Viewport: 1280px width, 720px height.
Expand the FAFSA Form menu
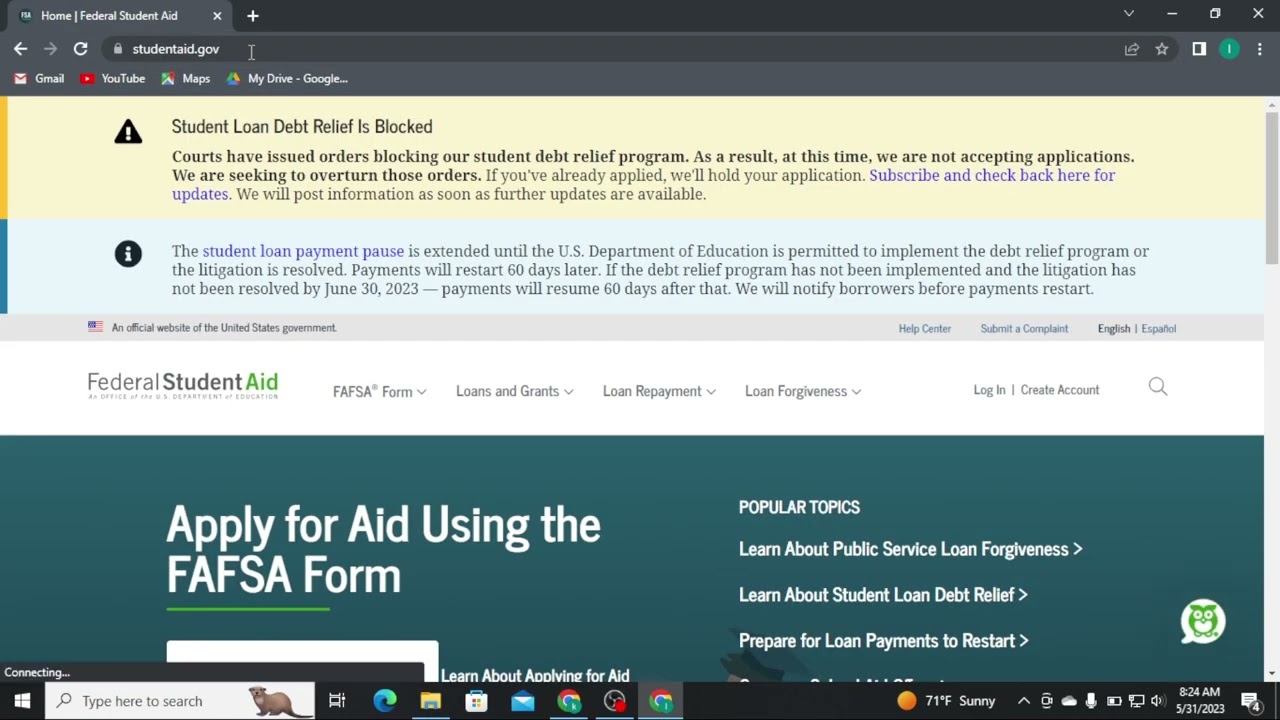[379, 392]
